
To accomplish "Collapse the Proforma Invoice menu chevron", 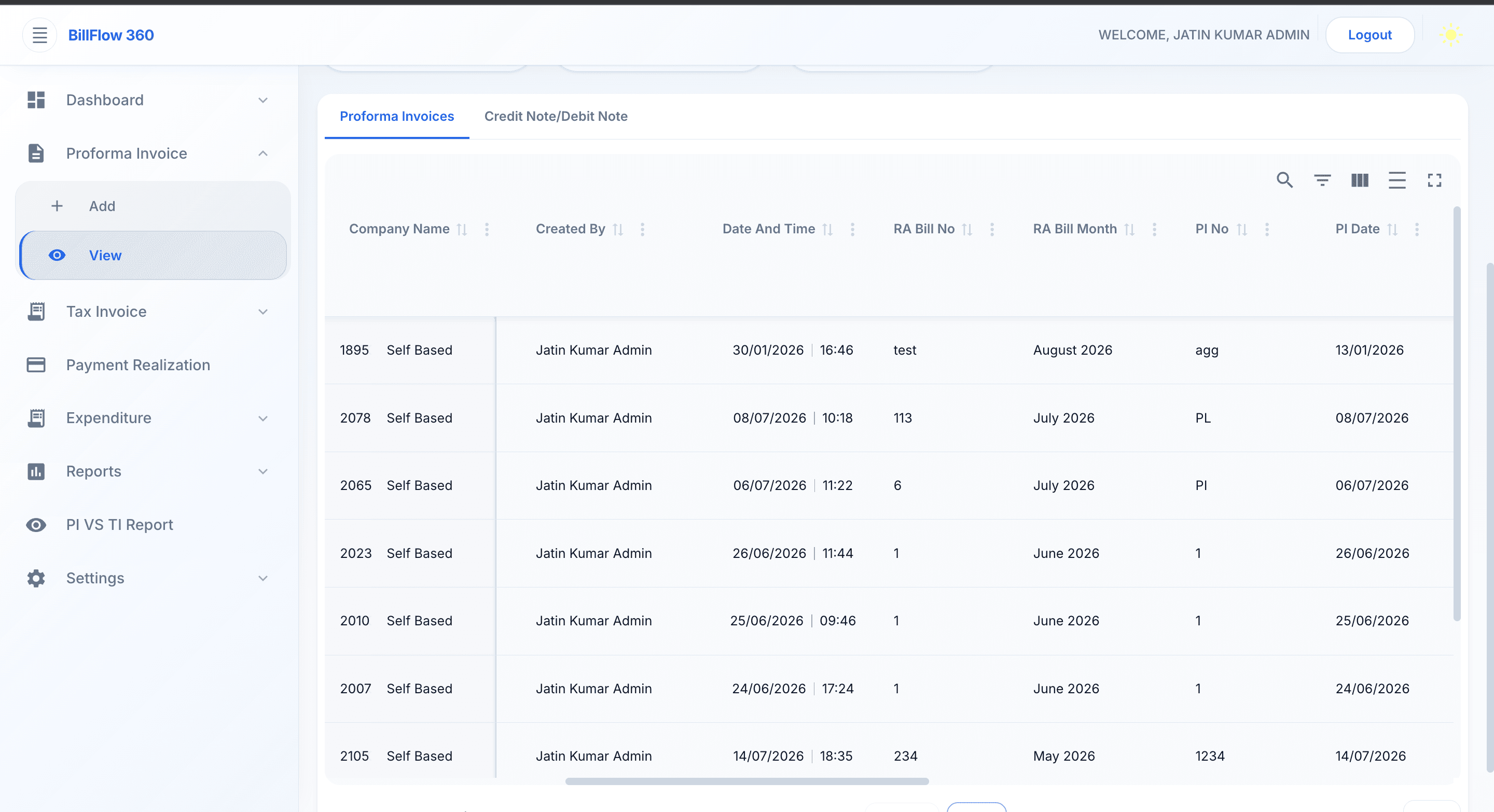I will pos(262,153).
